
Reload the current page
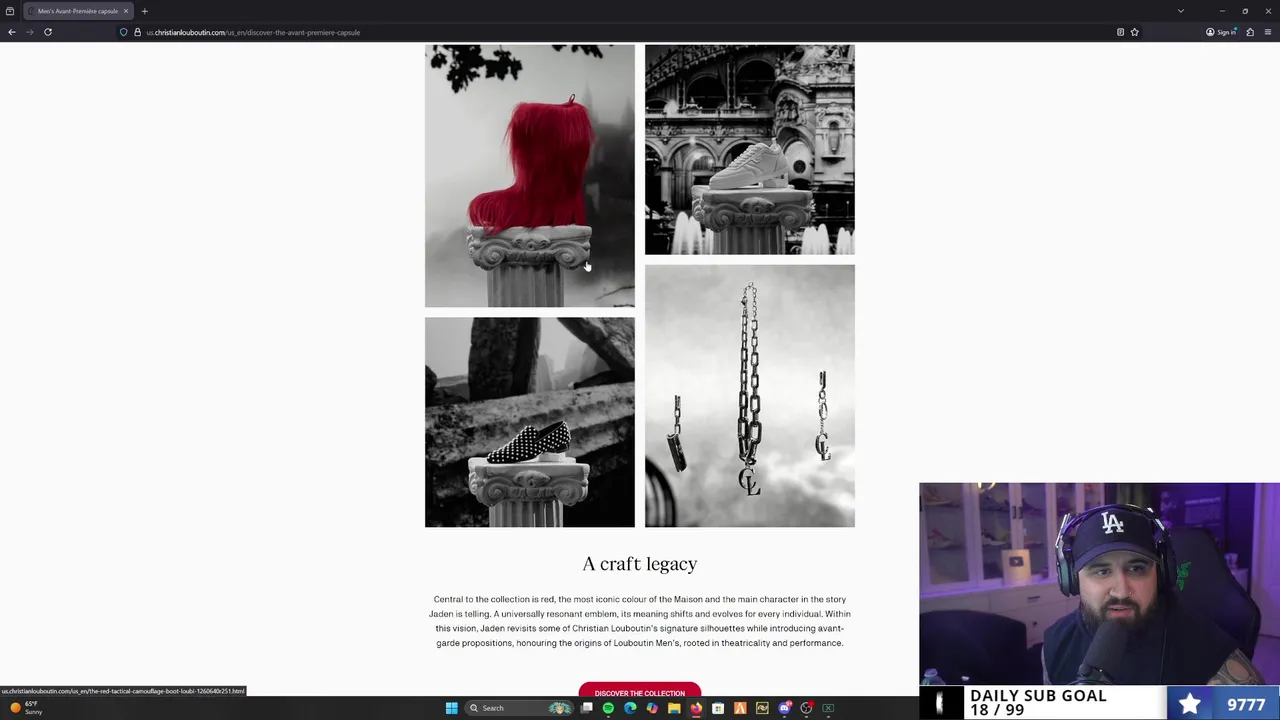48,32
